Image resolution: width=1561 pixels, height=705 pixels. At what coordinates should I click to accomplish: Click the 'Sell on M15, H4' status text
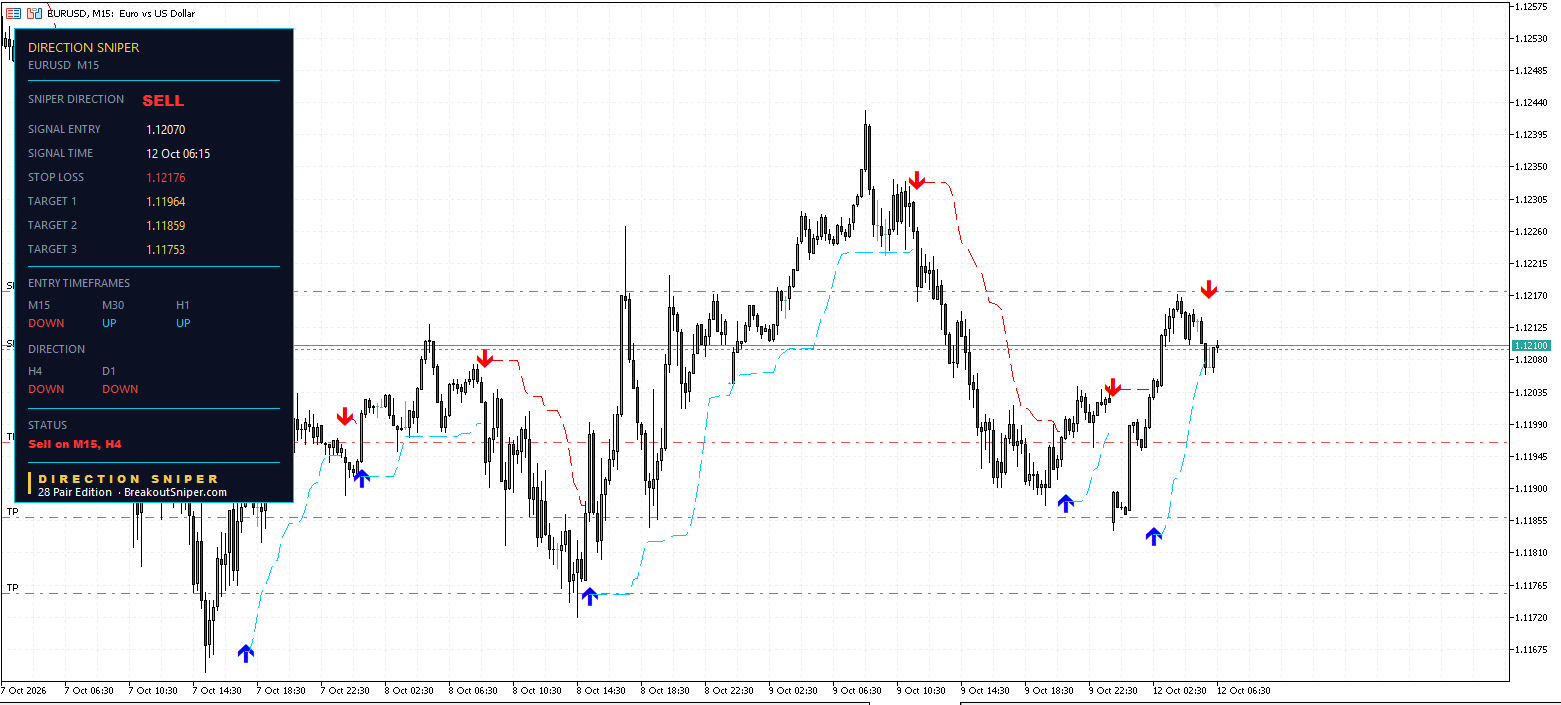[x=75, y=443]
